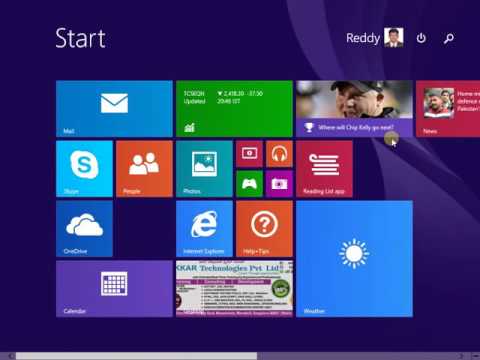Open the small red Video tile
This screenshot has height=360, width=480.
point(249,154)
